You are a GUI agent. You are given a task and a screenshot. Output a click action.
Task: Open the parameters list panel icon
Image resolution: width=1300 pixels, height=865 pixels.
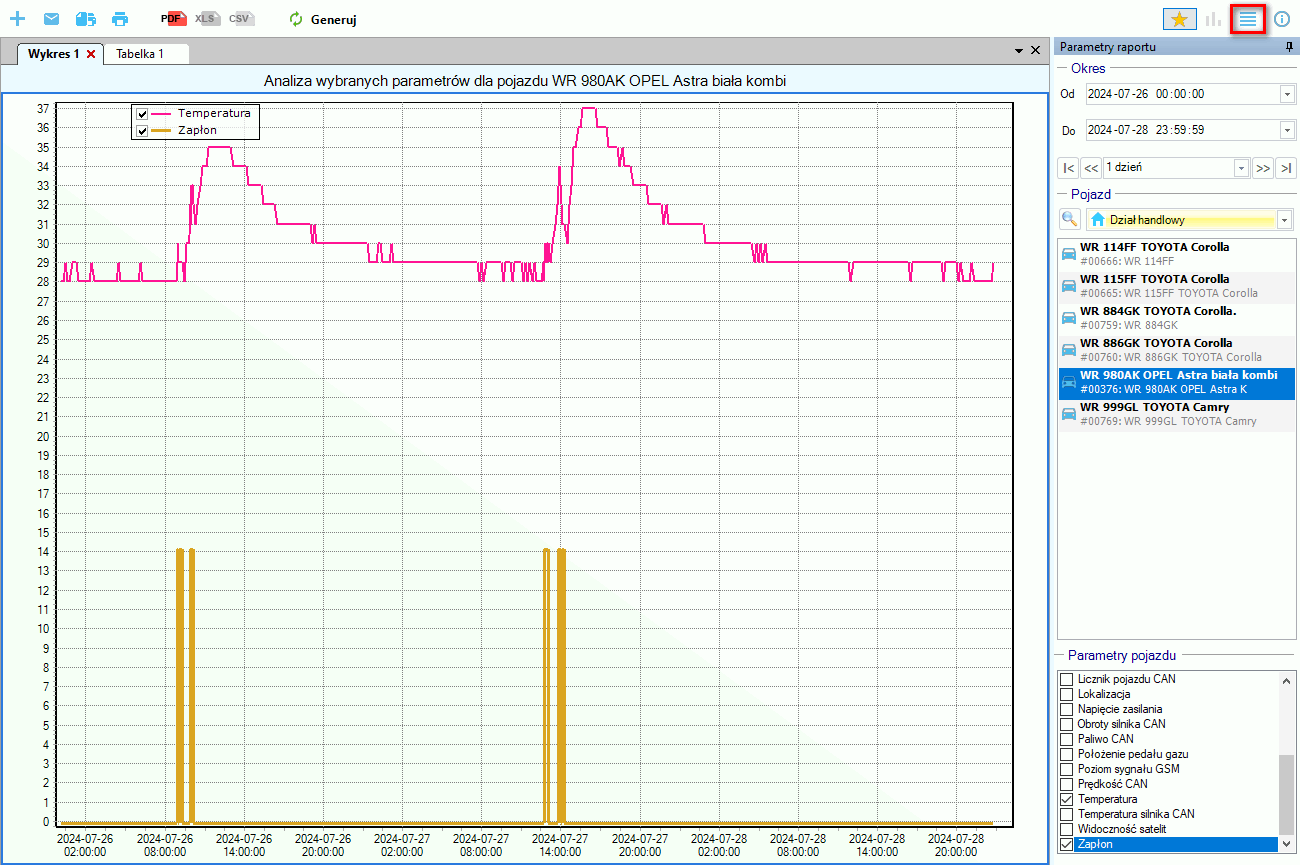(1248, 18)
